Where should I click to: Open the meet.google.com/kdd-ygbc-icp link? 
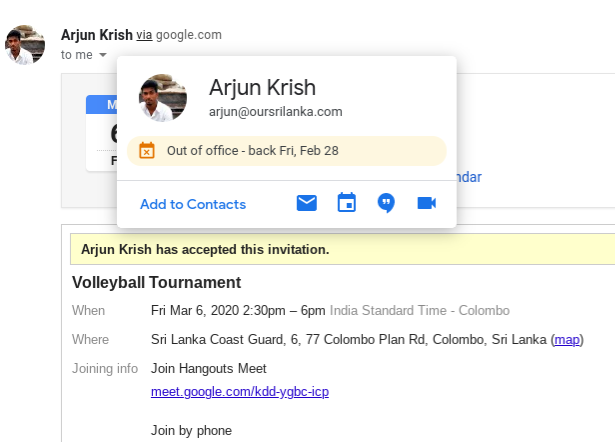(x=240, y=391)
